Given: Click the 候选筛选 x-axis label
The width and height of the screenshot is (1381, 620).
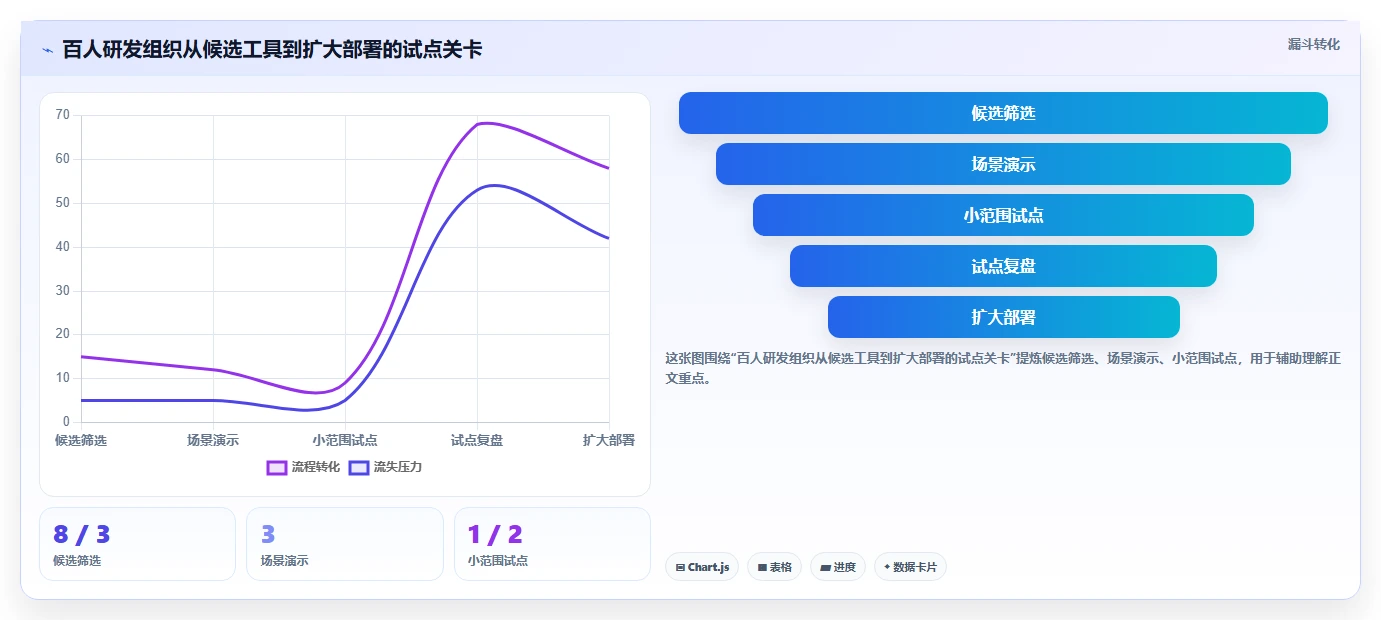Looking at the screenshot, I should pos(81,440).
